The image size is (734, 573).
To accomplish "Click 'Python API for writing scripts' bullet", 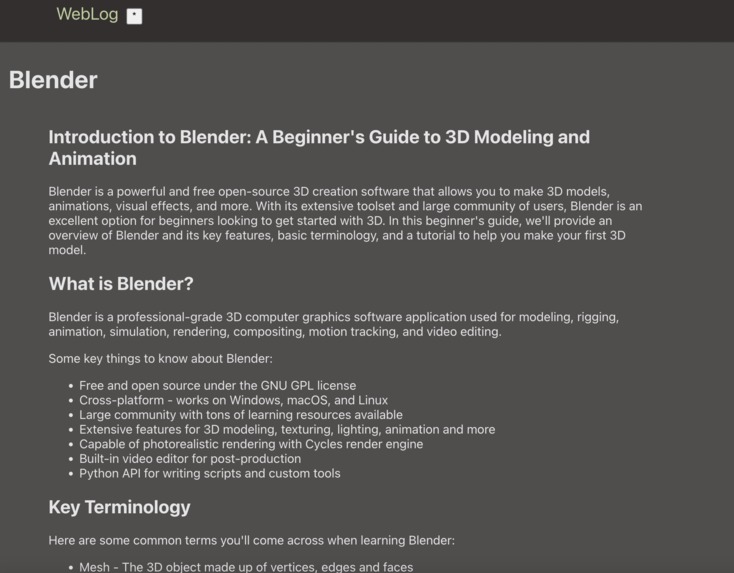I will [x=210, y=473].
